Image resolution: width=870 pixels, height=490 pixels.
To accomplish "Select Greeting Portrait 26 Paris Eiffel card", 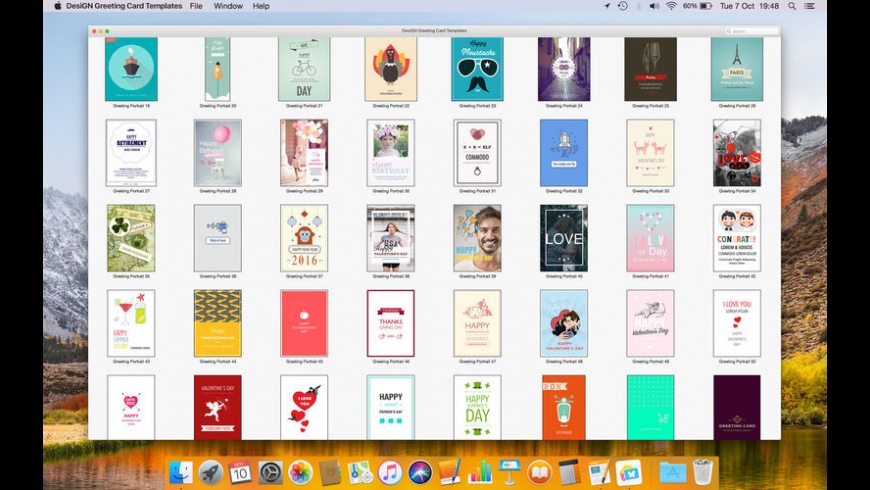I will click(737, 69).
